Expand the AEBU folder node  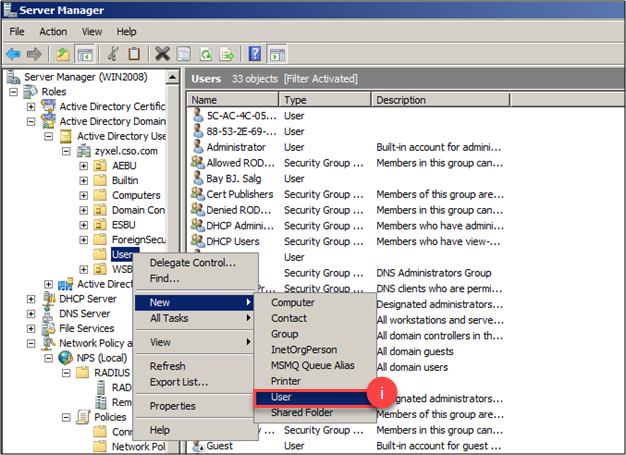pos(83,166)
